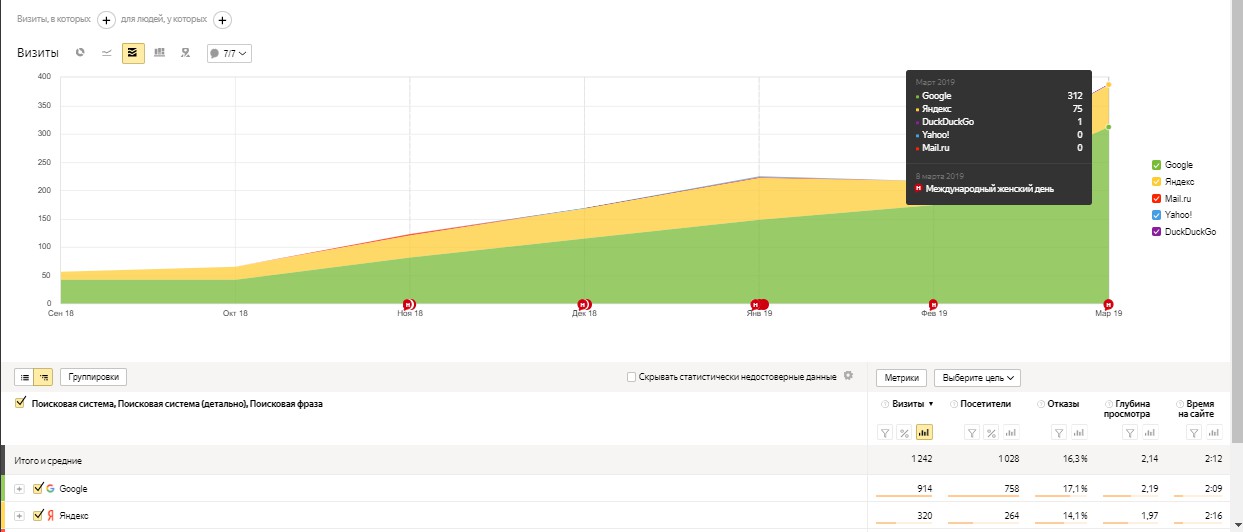Expand the Google row in the table

coord(19,489)
